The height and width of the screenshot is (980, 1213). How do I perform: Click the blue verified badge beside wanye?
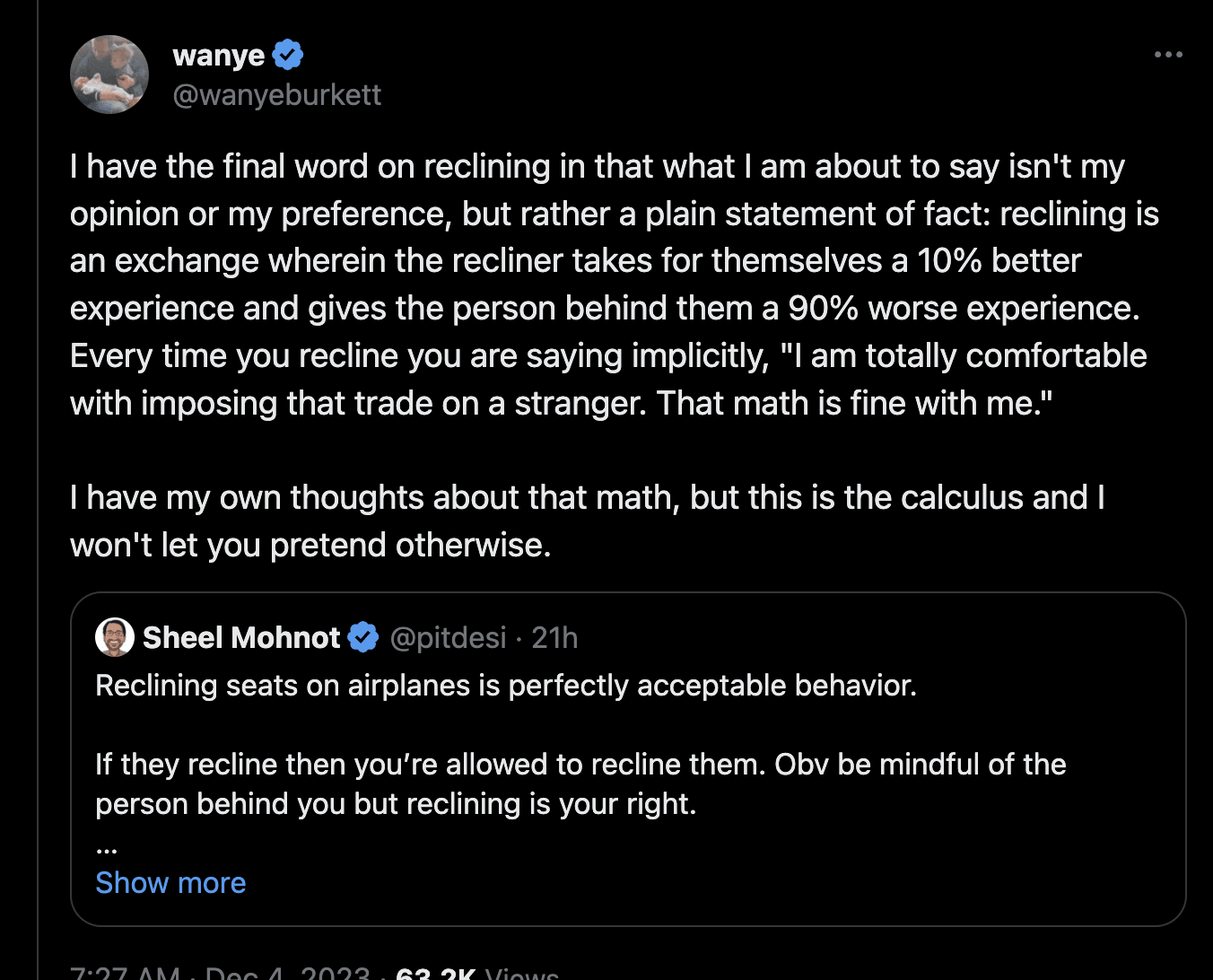[x=287, y=56]
